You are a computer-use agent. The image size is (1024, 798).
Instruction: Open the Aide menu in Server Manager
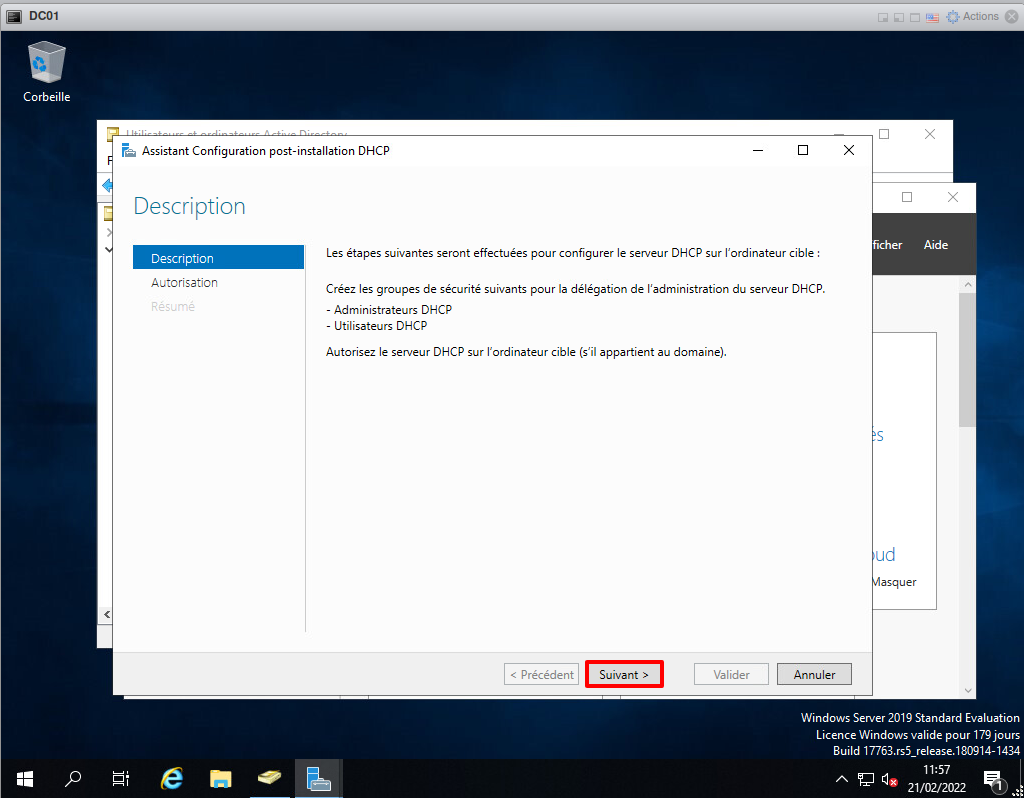[x=935, y=245]
